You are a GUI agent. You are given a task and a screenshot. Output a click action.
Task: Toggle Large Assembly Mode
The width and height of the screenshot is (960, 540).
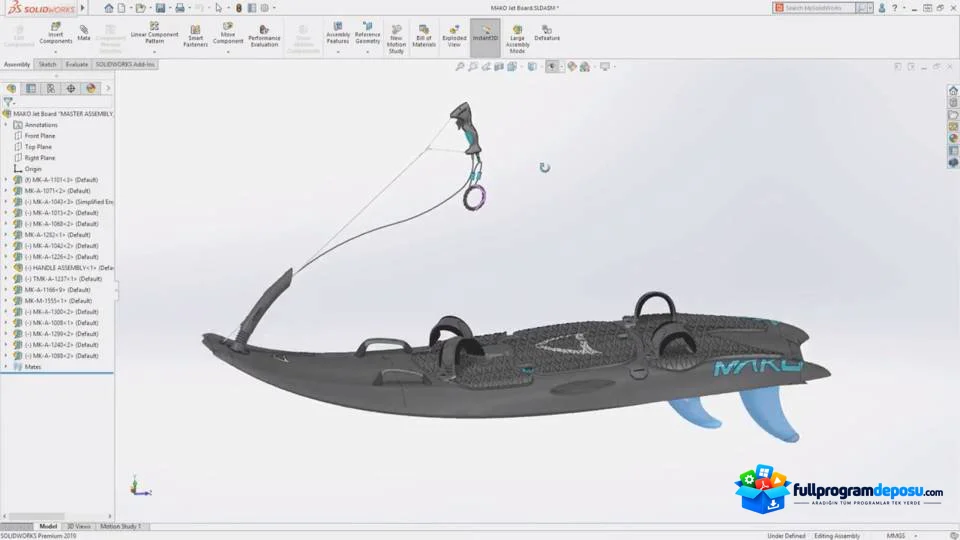(x=517, y=39)
